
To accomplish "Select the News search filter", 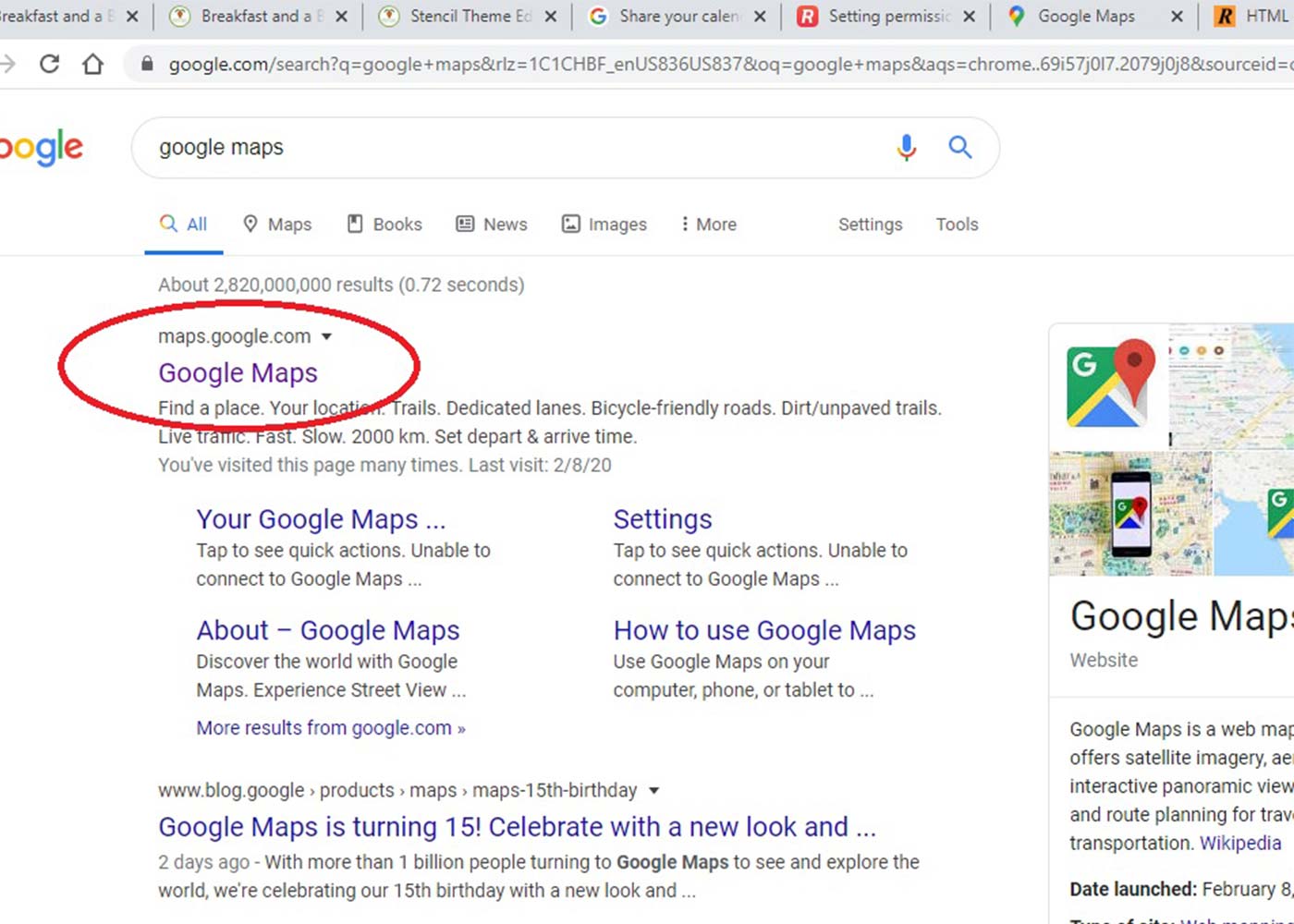I will point(492,225).
